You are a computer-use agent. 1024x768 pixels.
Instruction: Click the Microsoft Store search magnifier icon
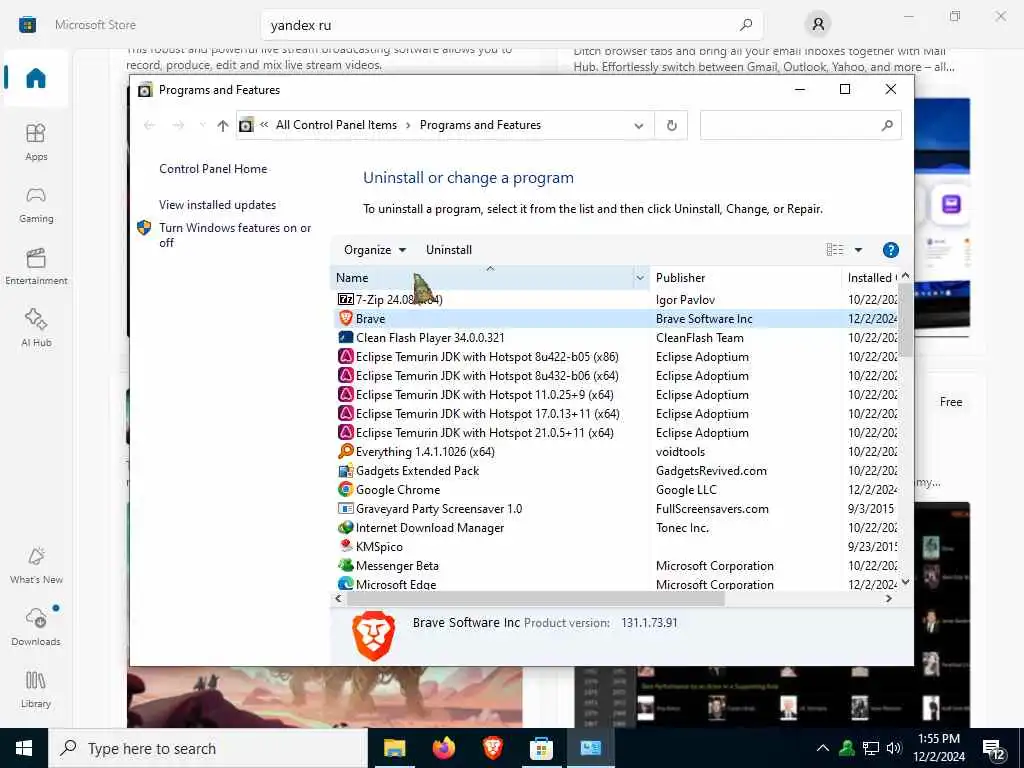coord(746,25)
